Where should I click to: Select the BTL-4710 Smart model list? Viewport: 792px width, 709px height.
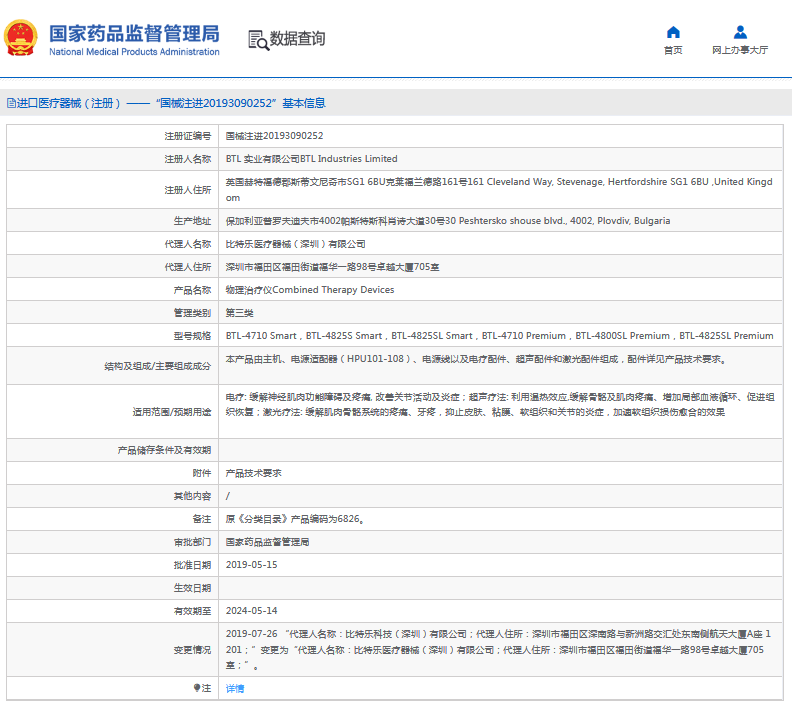coord(500,336)
